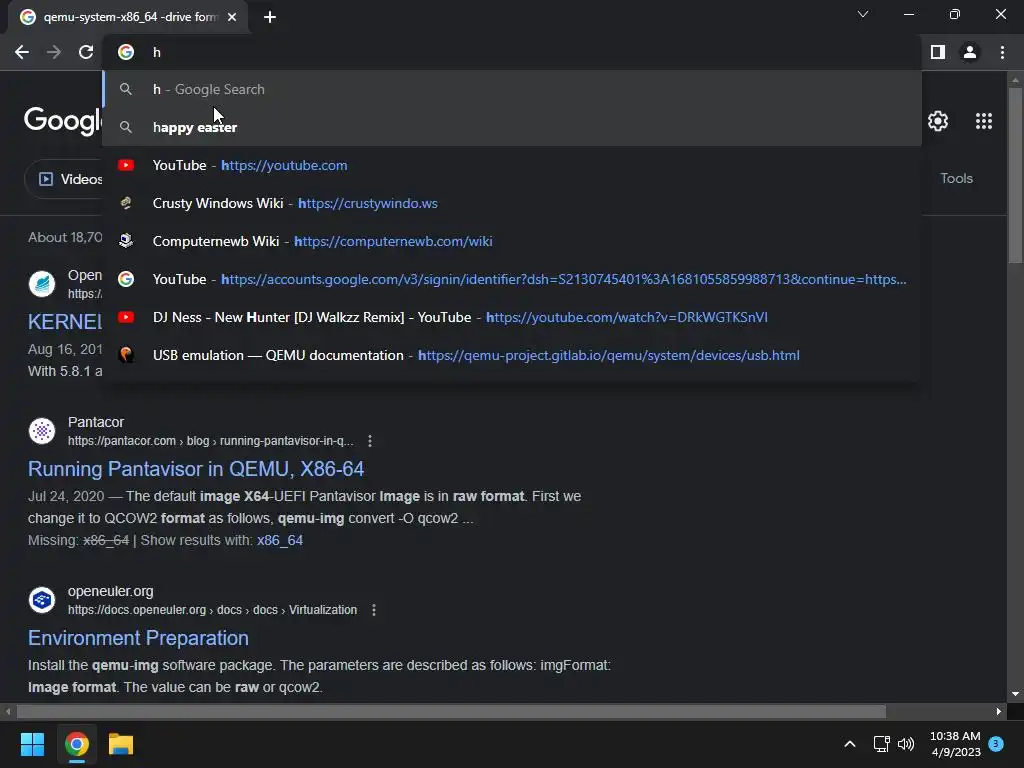1024x768 pixels.
Task: Click the OpenEuler result favicon
Action: 42,284
